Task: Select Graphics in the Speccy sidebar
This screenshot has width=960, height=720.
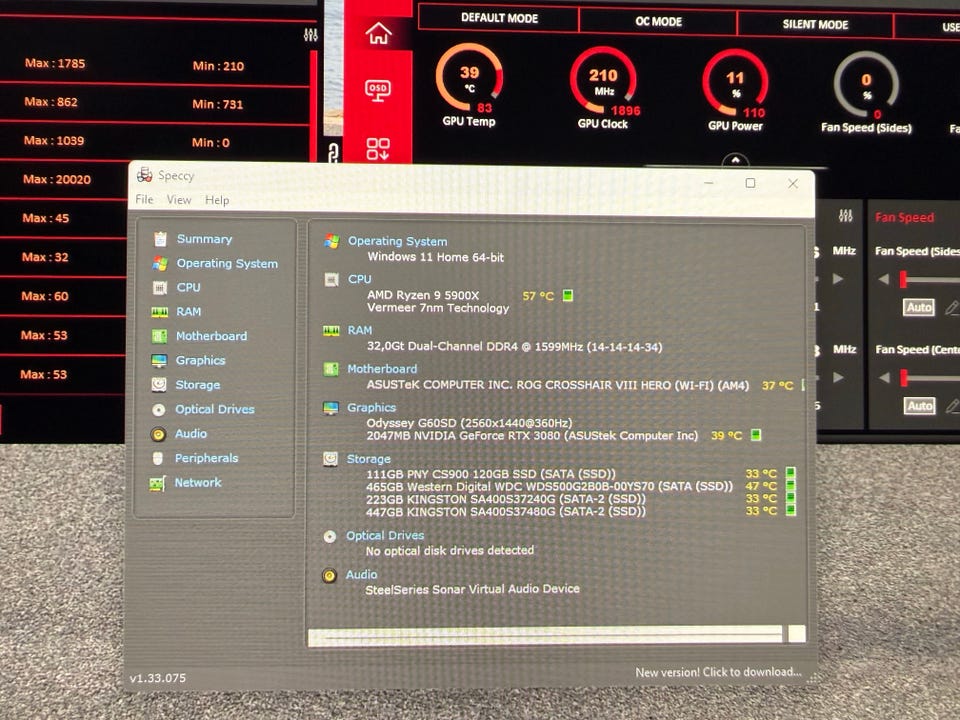Action: 200,361
